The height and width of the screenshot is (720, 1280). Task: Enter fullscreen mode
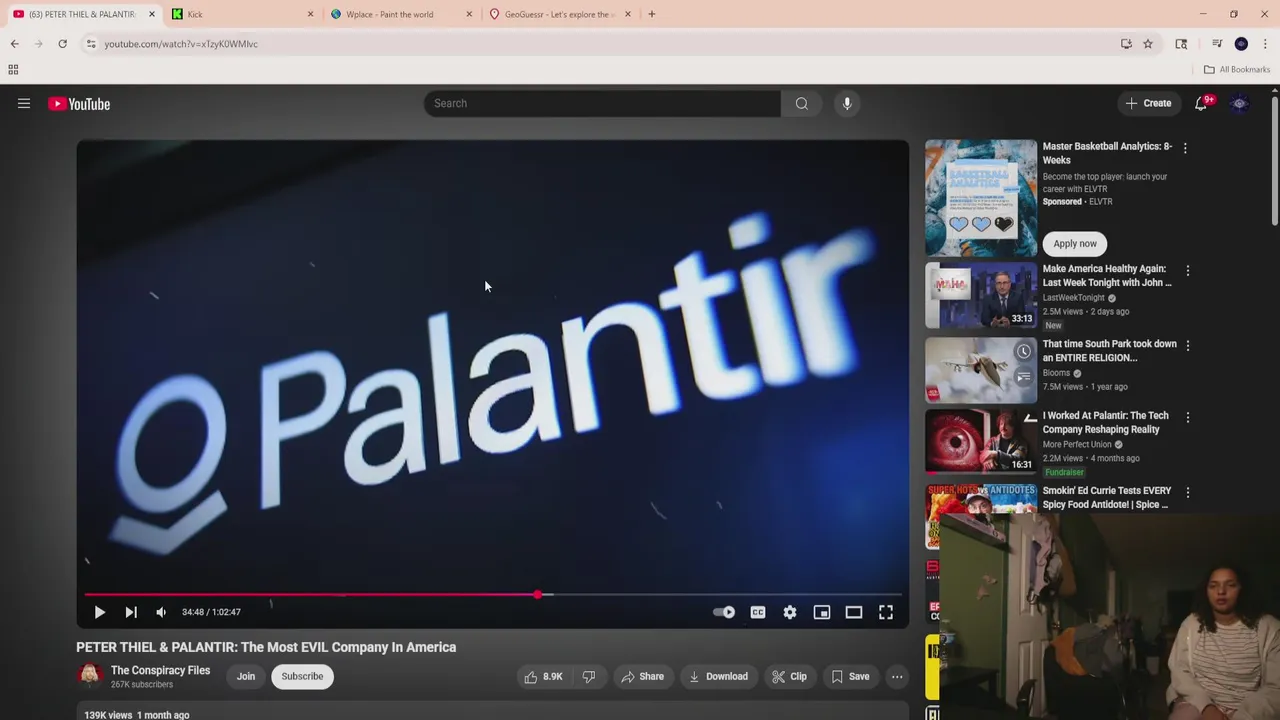[886, 612]
